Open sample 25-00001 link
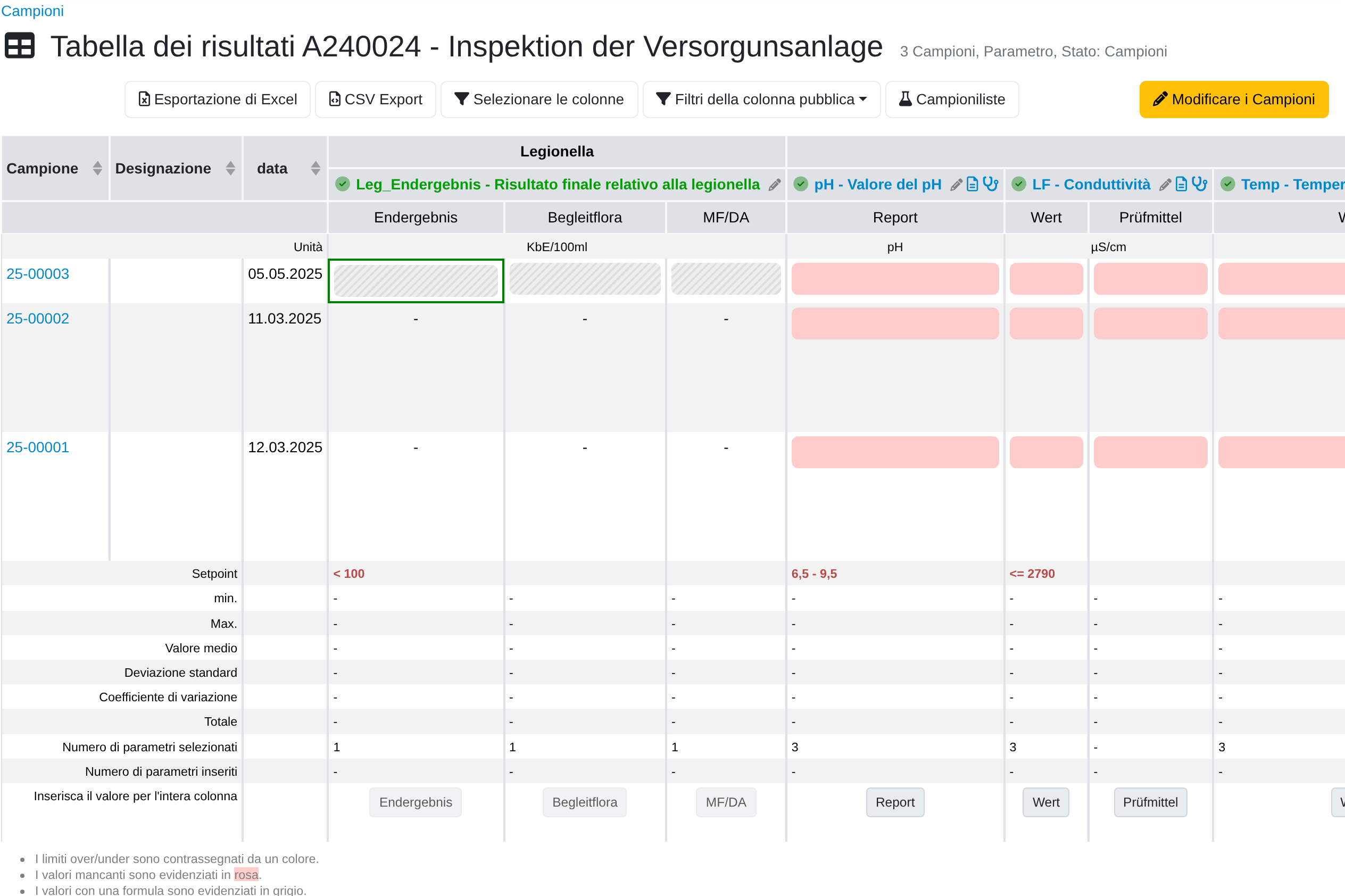Screen dimensions: 1345x896 (38, 447)
